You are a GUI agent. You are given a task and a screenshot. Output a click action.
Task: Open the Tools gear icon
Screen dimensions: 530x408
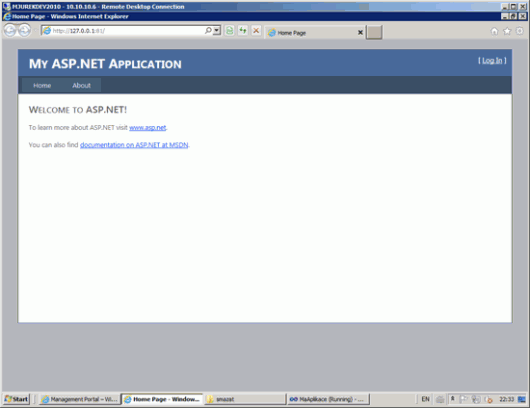pos(520,31)
